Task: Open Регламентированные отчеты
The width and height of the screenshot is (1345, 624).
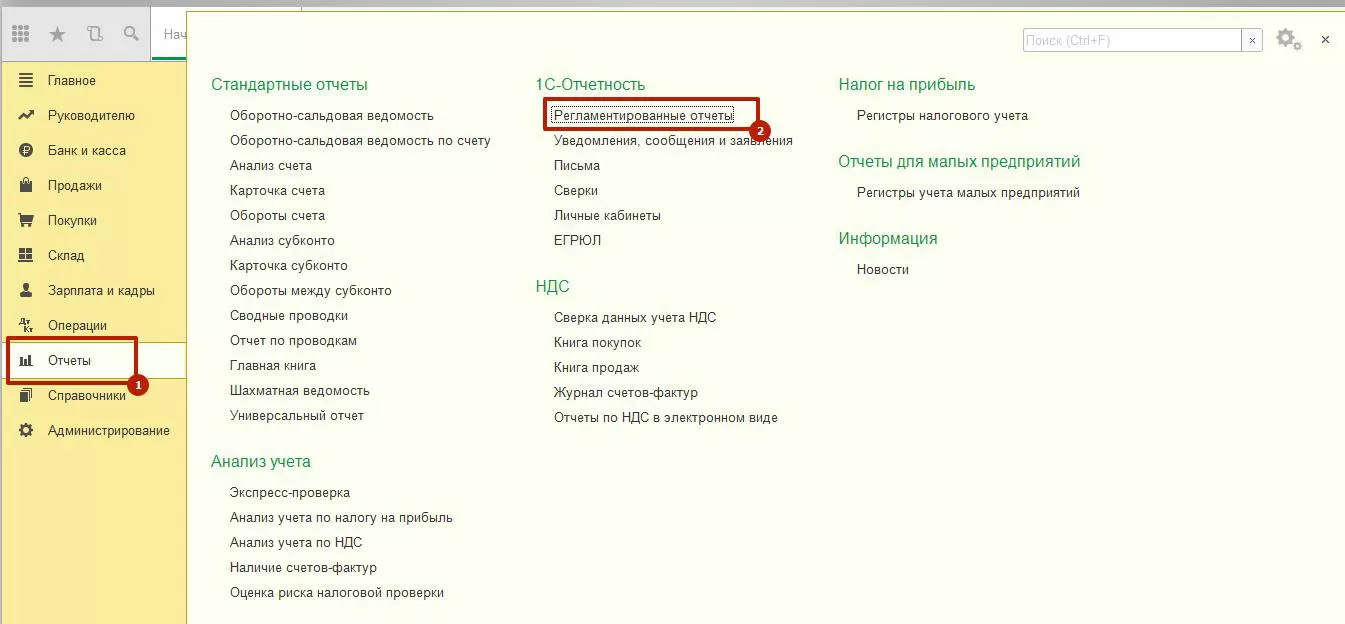Action: [643, 115]
